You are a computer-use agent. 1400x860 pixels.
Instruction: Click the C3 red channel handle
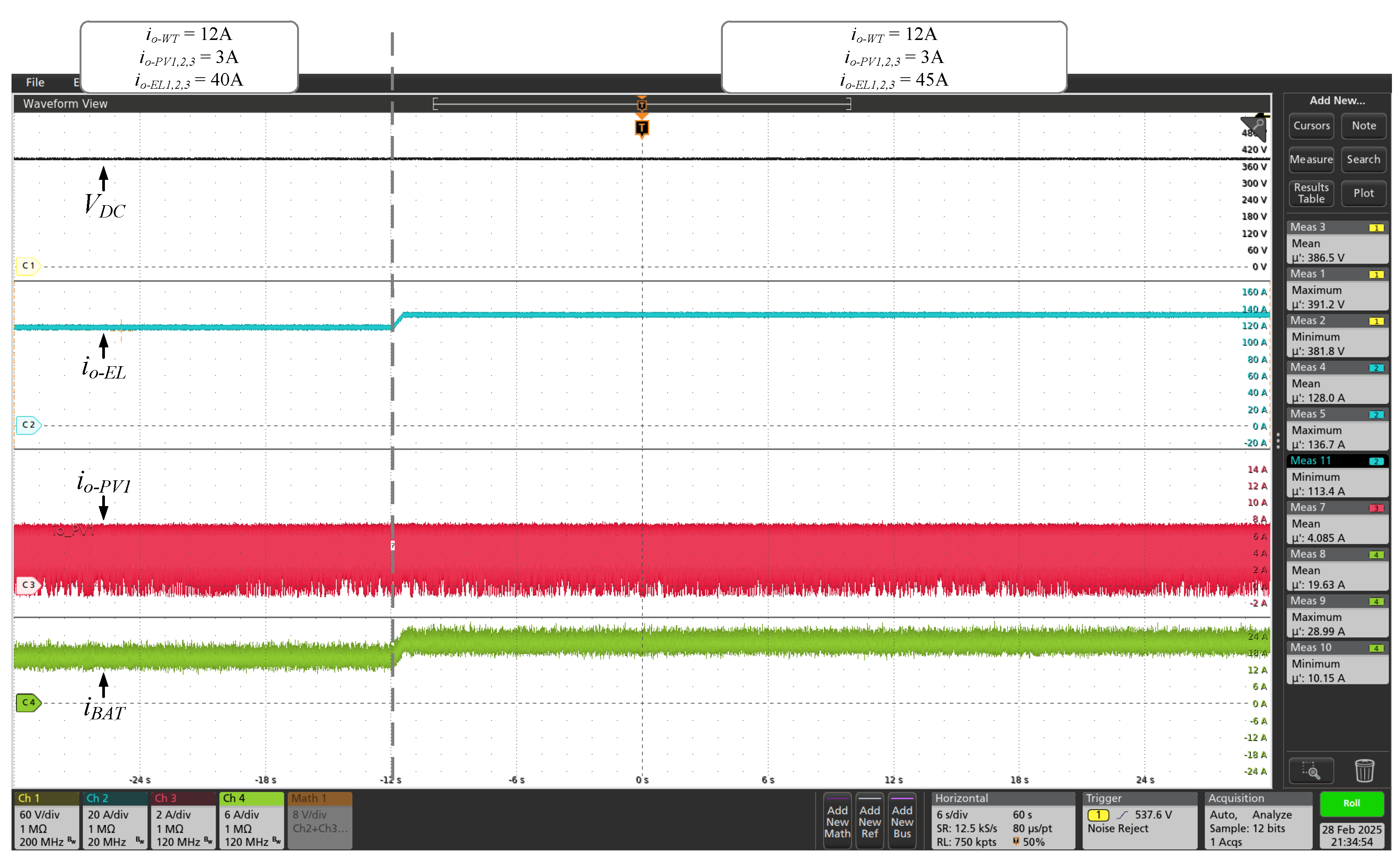[x=27, y=585]
